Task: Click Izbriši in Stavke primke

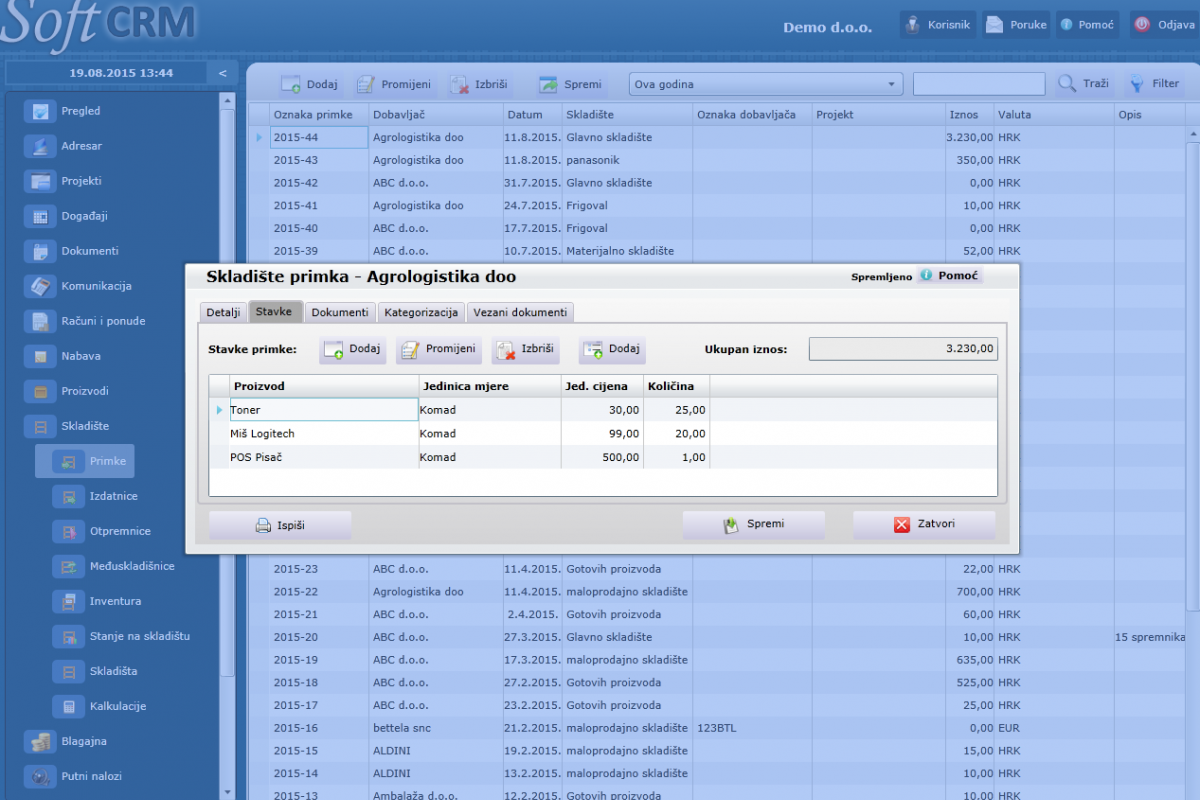Action: [x=524, y=349]
